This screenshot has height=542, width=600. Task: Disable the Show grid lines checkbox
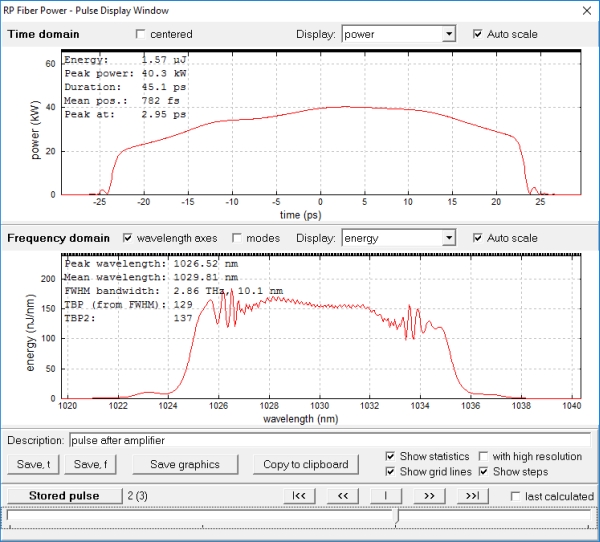[391, 472]
